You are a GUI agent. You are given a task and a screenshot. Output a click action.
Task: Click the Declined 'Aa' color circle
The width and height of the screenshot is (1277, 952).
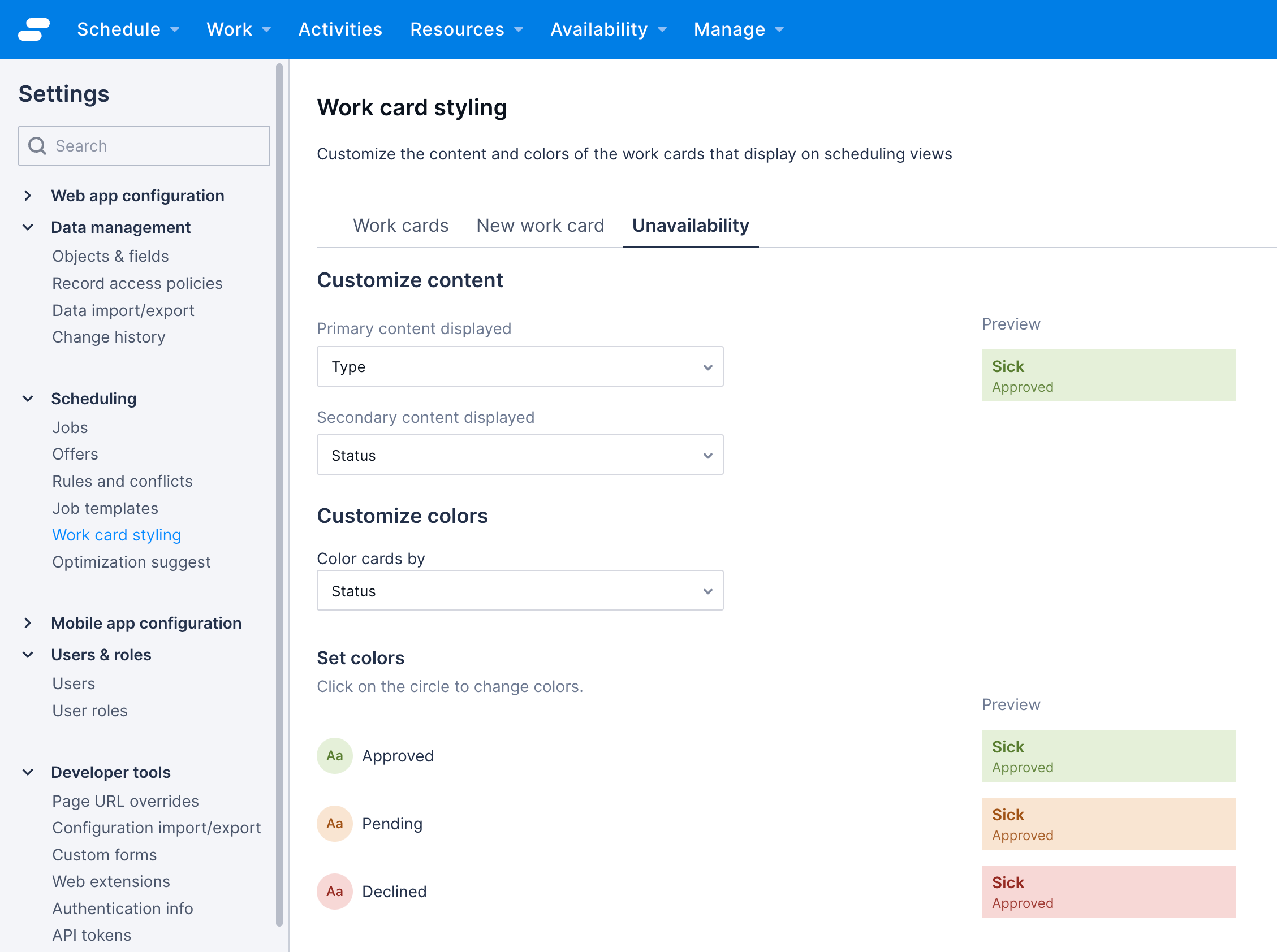(x=334, y=891)
